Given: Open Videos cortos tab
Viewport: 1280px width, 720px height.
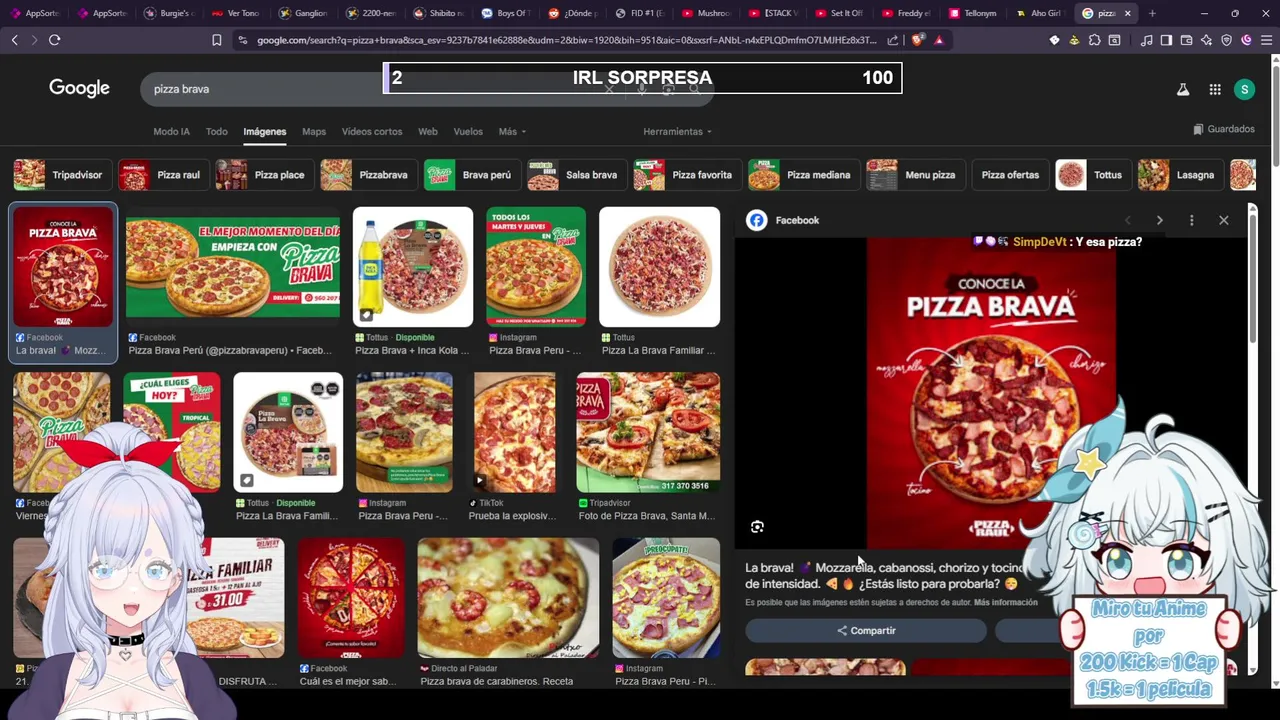Looking at the screenshot, I should coord(372,131).
